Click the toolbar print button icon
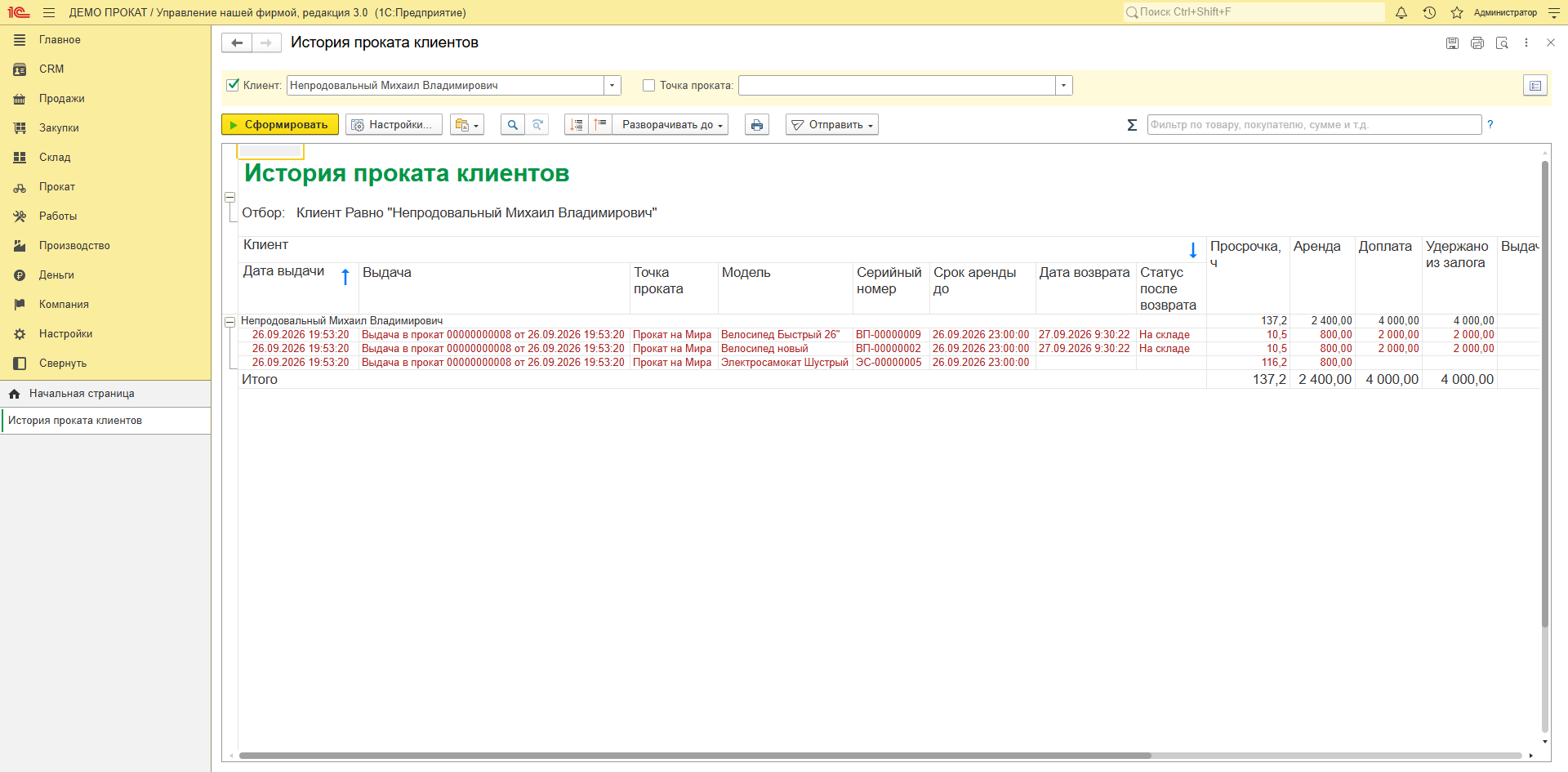This screenshot has width=1568, height=772. pyautogui.click(x=757, y=124)
